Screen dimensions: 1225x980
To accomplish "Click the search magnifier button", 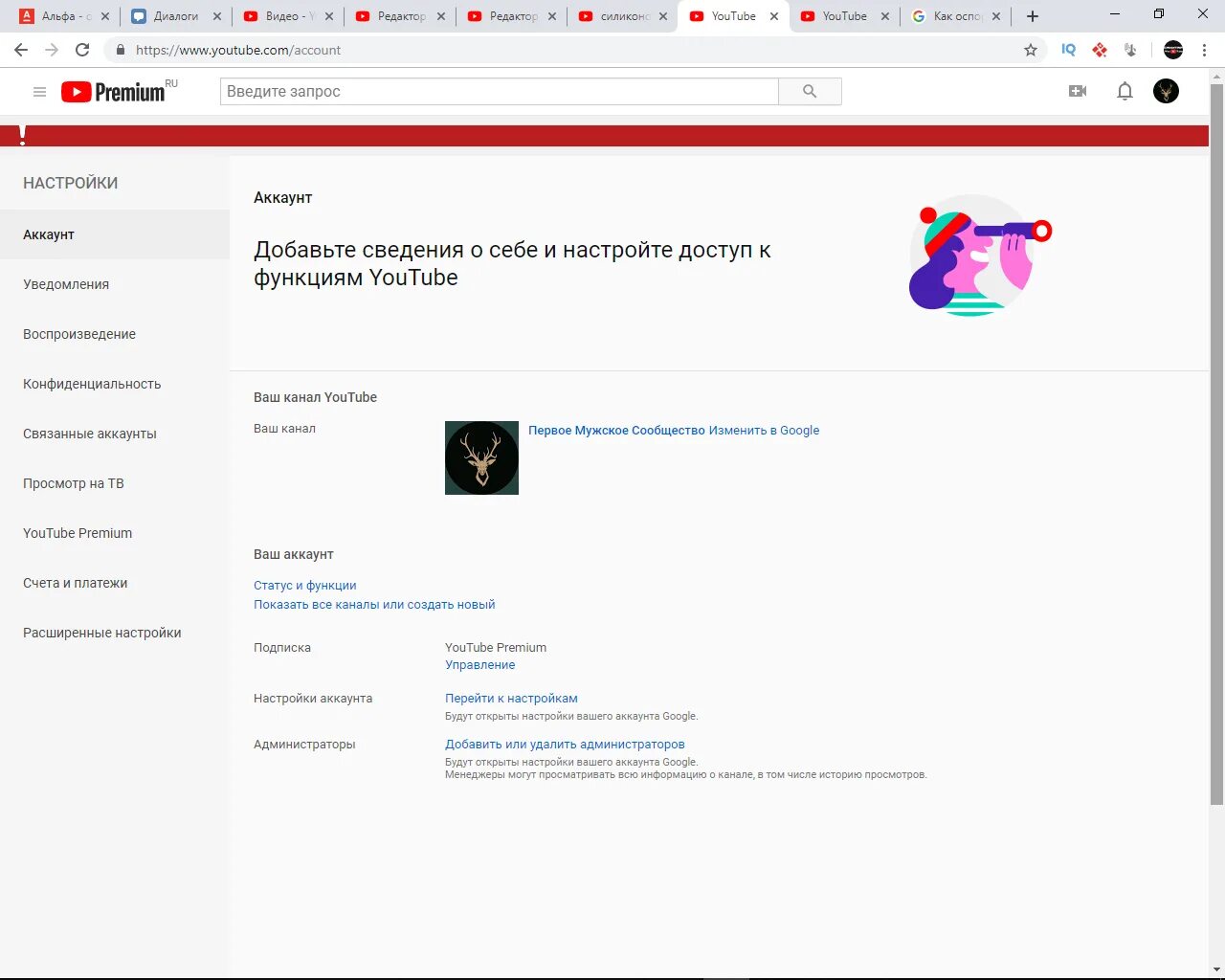I will (x=810, y=92).
